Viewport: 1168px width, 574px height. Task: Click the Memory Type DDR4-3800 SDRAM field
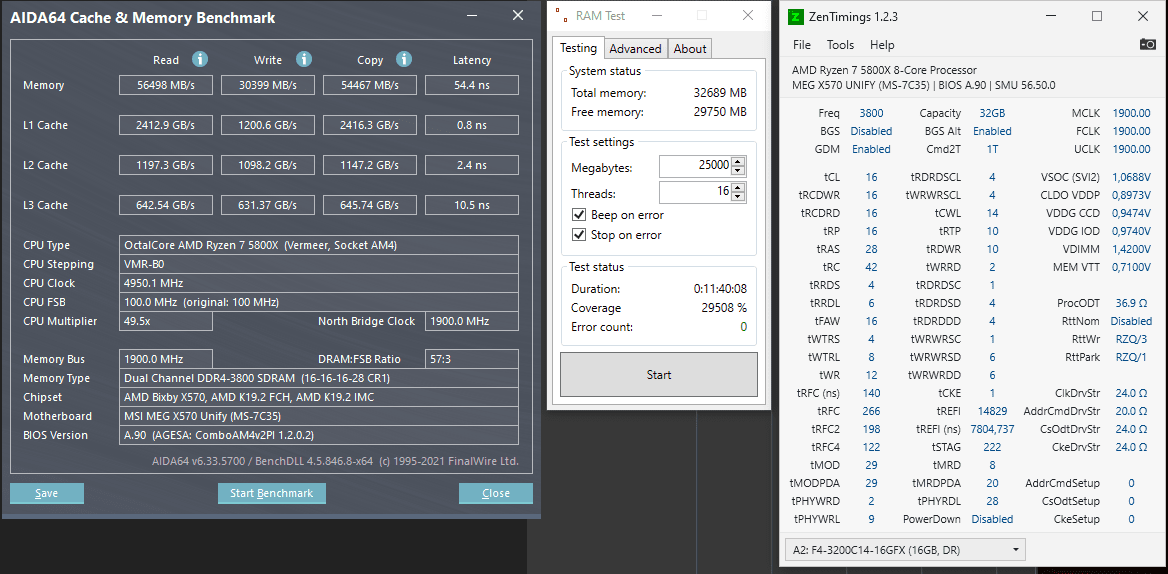click(319, 378)
